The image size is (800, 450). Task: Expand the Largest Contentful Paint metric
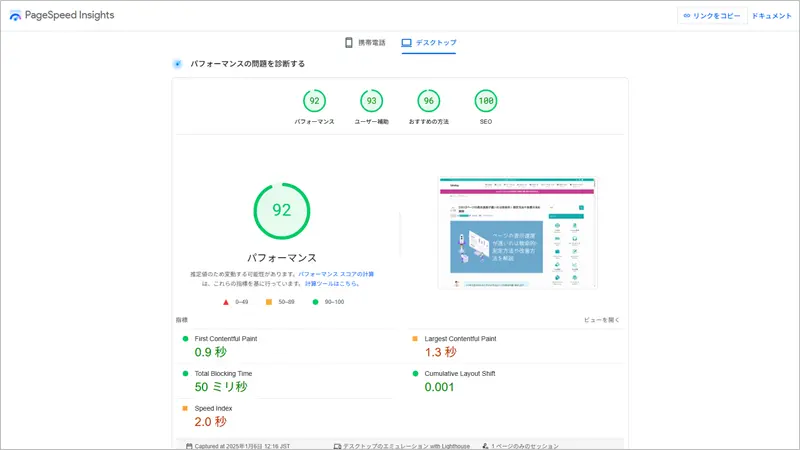click(460, 339)
